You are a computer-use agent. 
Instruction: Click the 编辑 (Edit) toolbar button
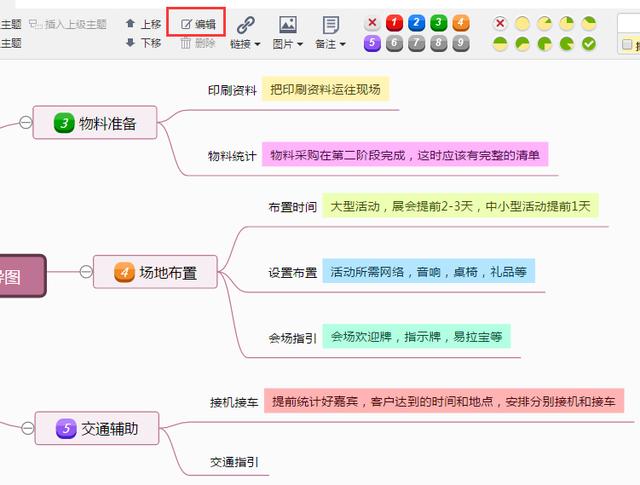[197, 23]
